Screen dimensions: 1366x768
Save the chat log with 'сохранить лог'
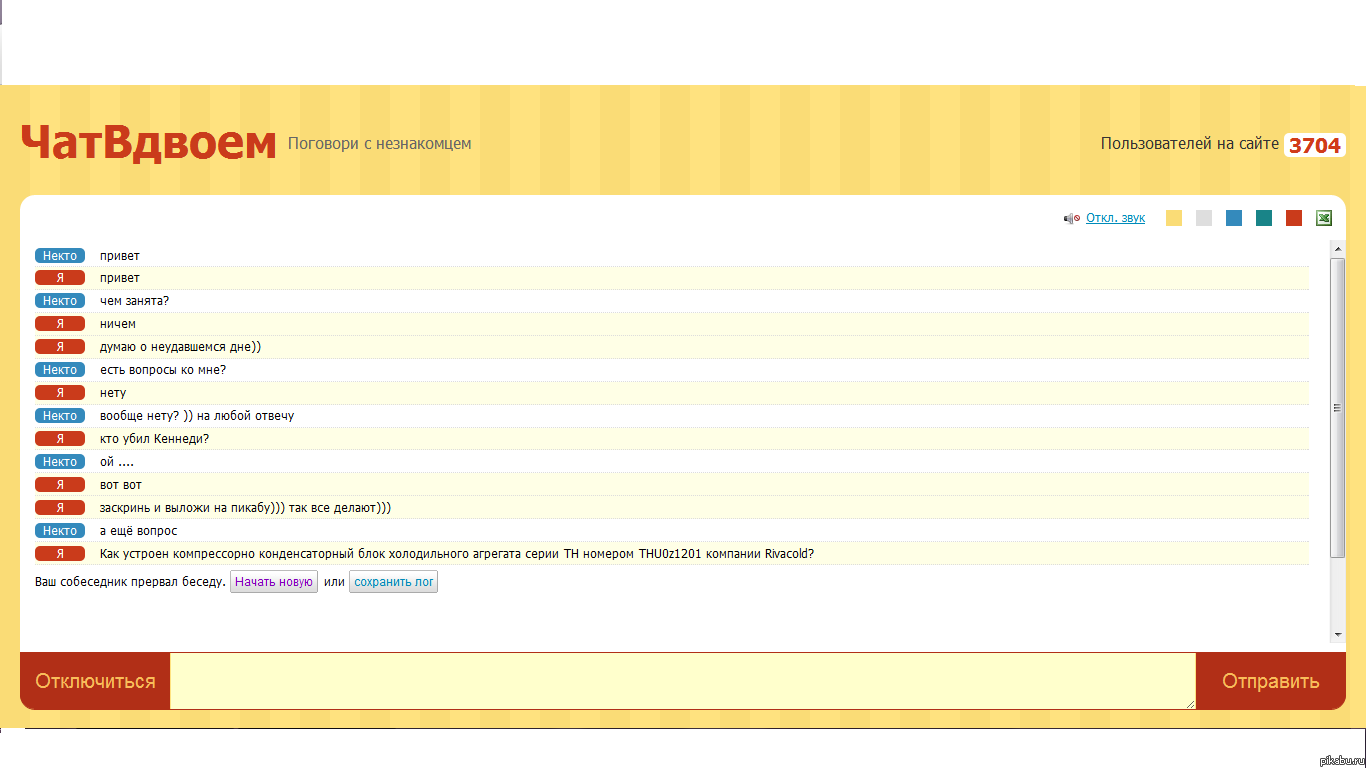393,582
